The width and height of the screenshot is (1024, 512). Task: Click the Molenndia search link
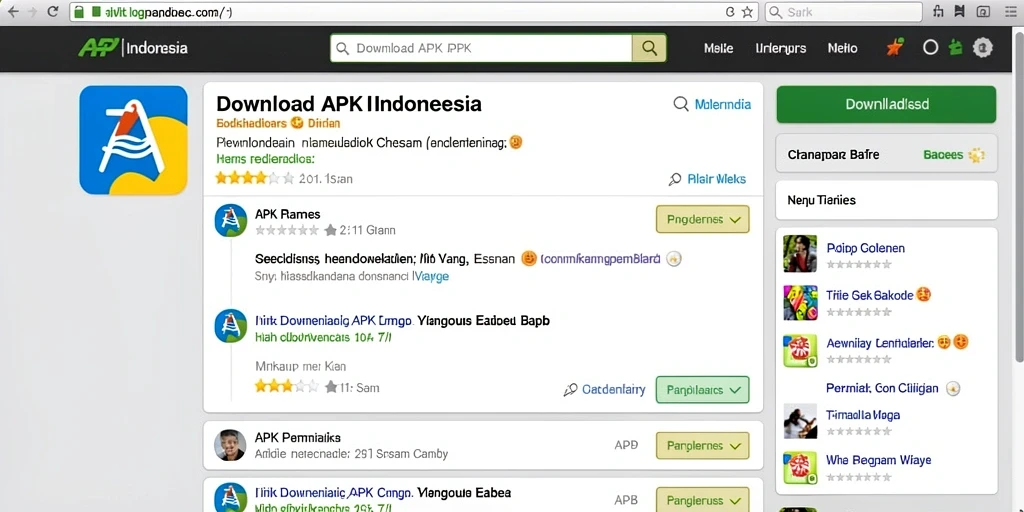[722, 104]
